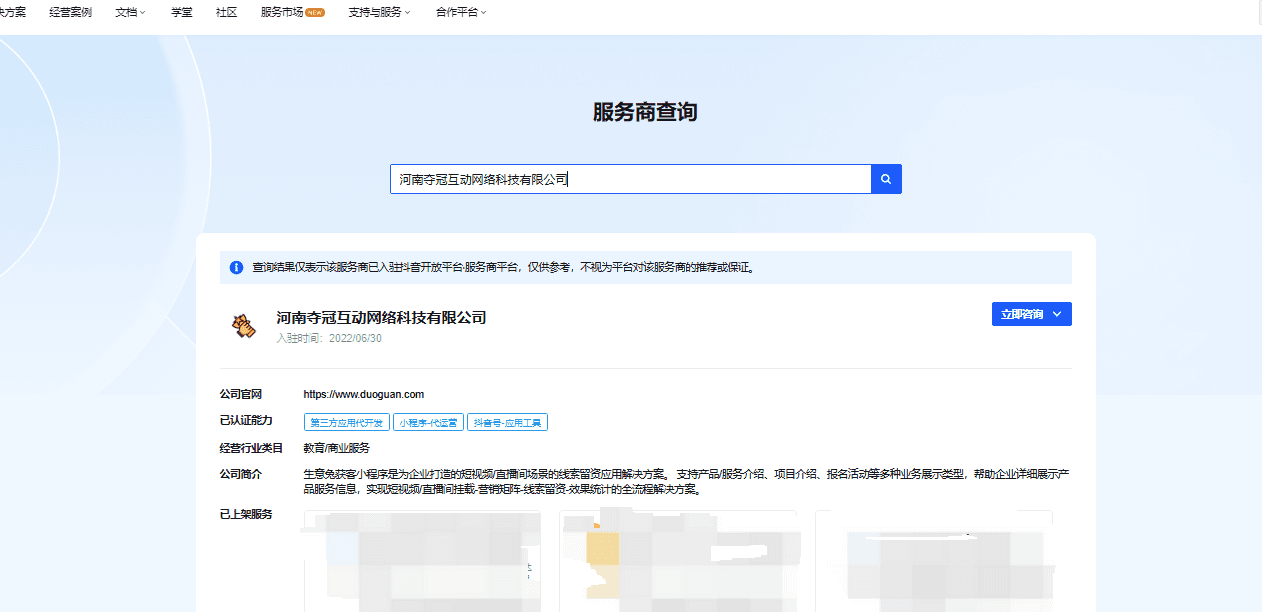The width and height of the screenshot is (1262, 612).
Task: Expand the 支持与服务 dropdown menu
Action: [380, 12]
